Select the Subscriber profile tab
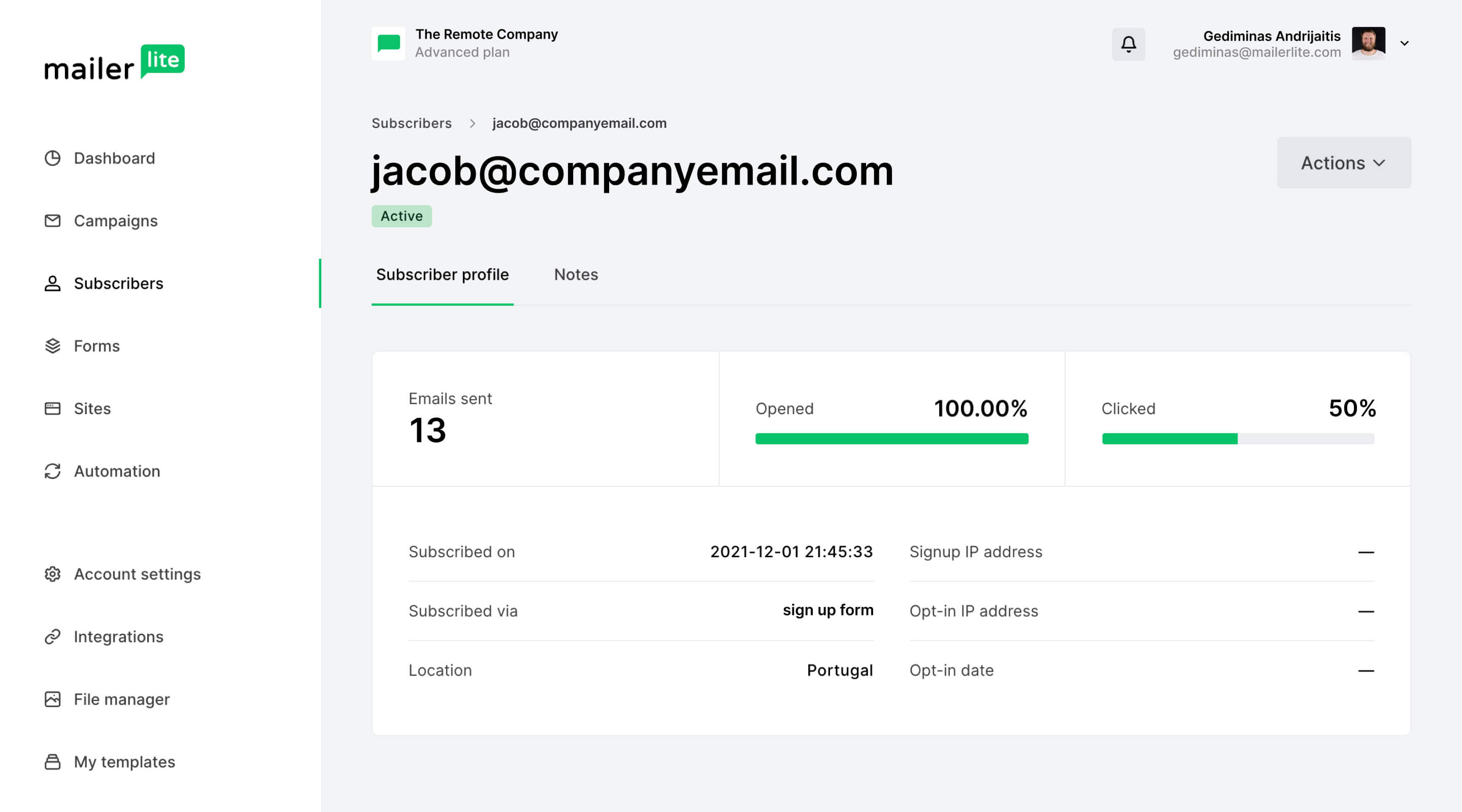Viewport: 1462px width, 812px height. click(x=442, y=274)
